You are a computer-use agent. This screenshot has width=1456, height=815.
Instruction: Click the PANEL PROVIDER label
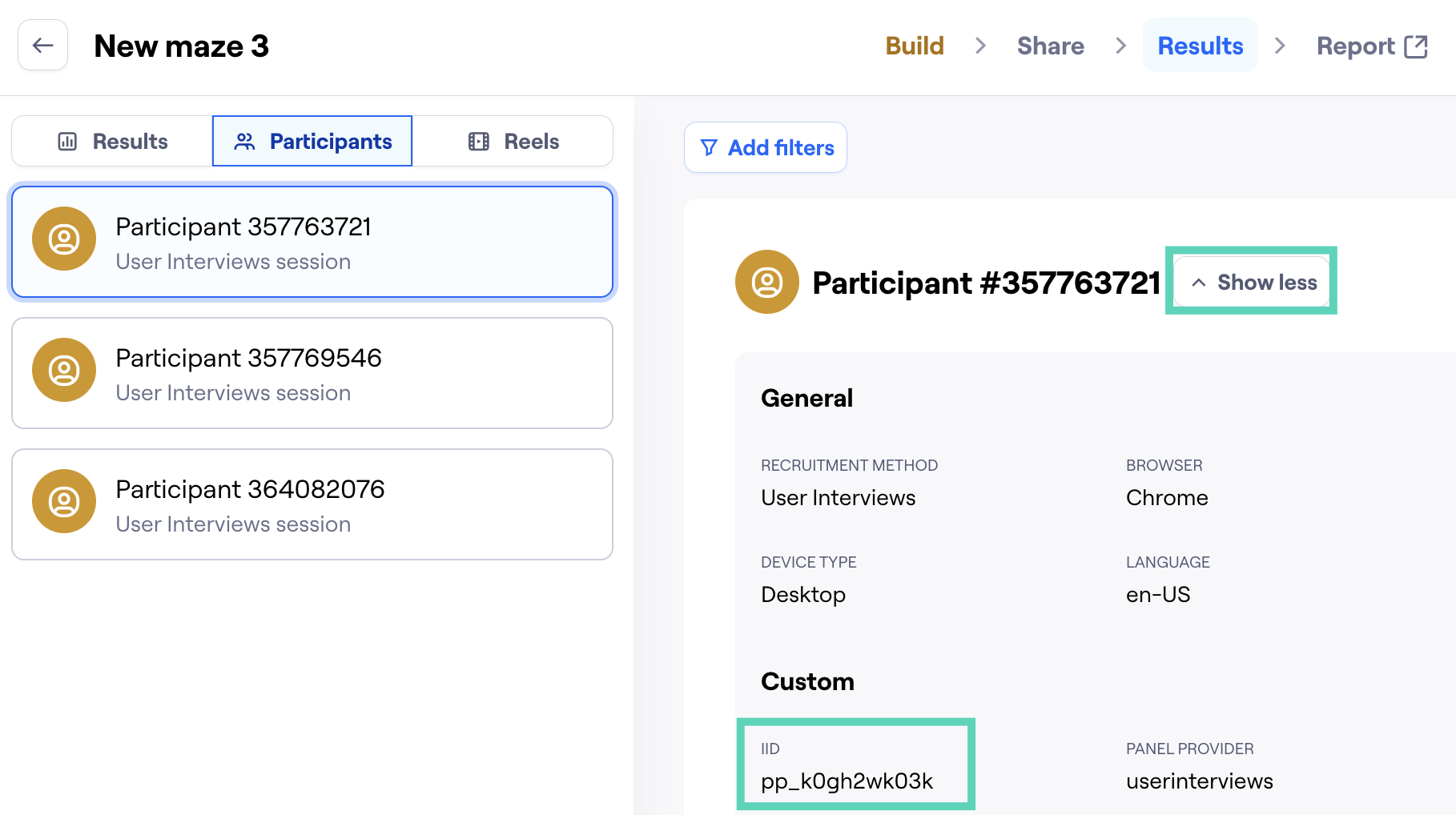point(1190,749)
